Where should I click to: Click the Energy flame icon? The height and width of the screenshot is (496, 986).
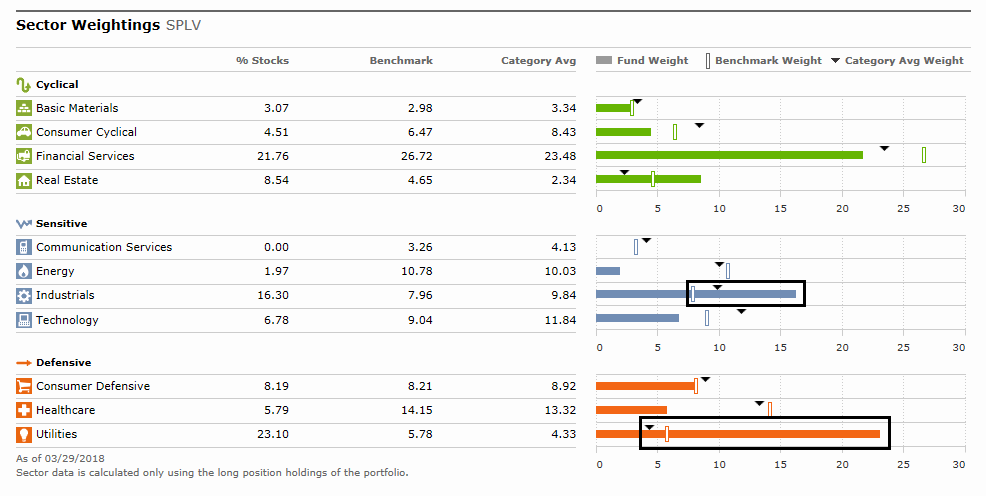click(24, 271)
